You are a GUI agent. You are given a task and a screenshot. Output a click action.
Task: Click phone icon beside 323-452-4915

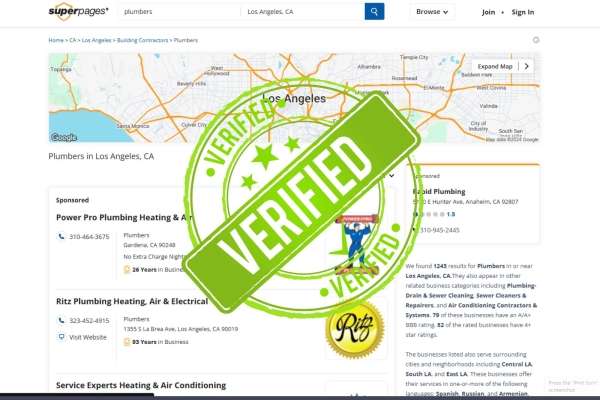click(61, 320)
